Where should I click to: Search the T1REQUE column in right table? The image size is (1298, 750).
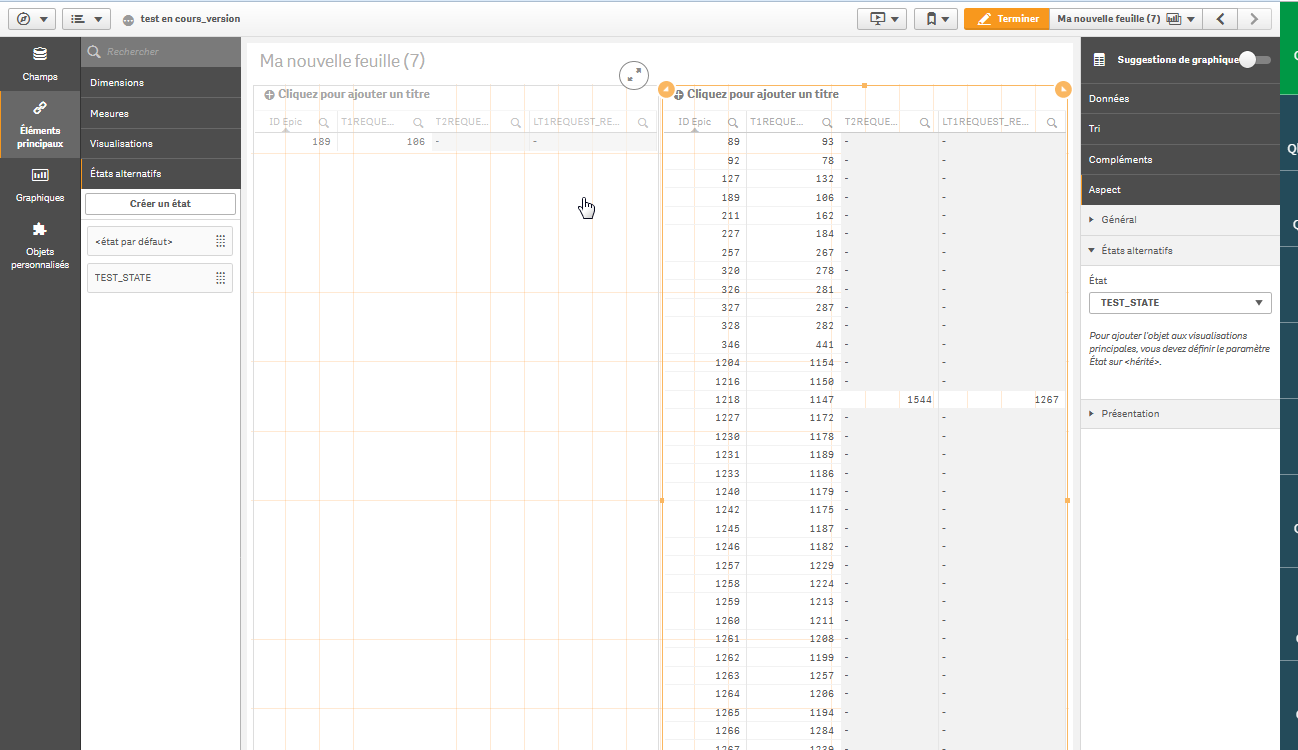coord(826,123)
